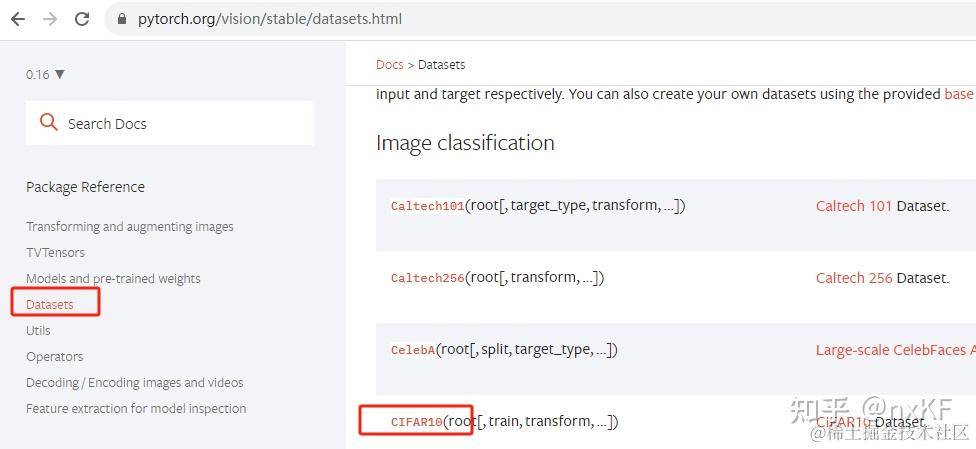Open the CIFAR10 class link
Viewport: 976px width, 449px height.
point(416,422)
